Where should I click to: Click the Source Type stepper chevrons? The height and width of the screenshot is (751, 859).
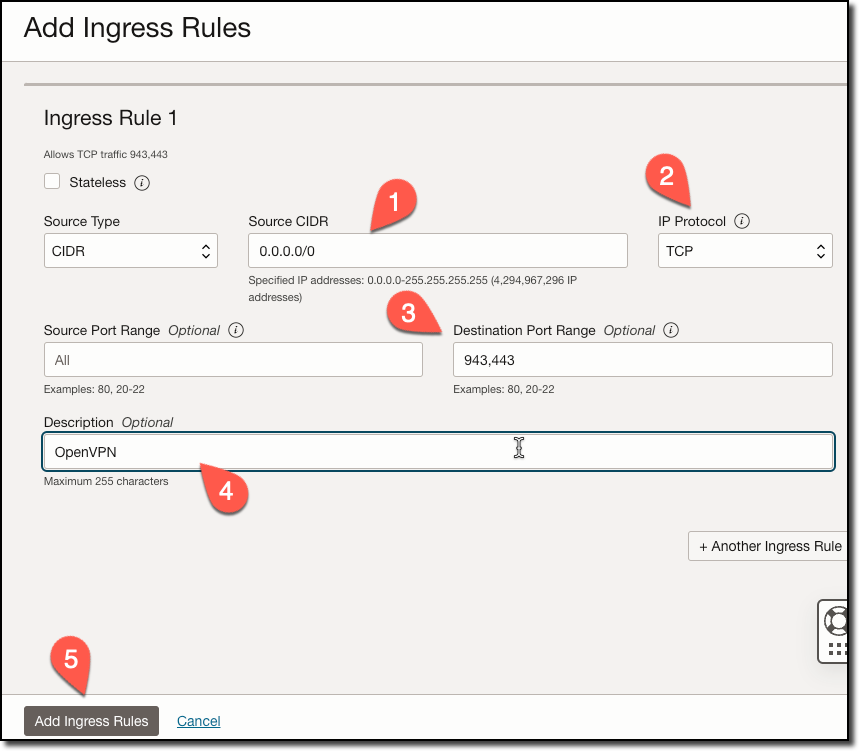point(206,250)
